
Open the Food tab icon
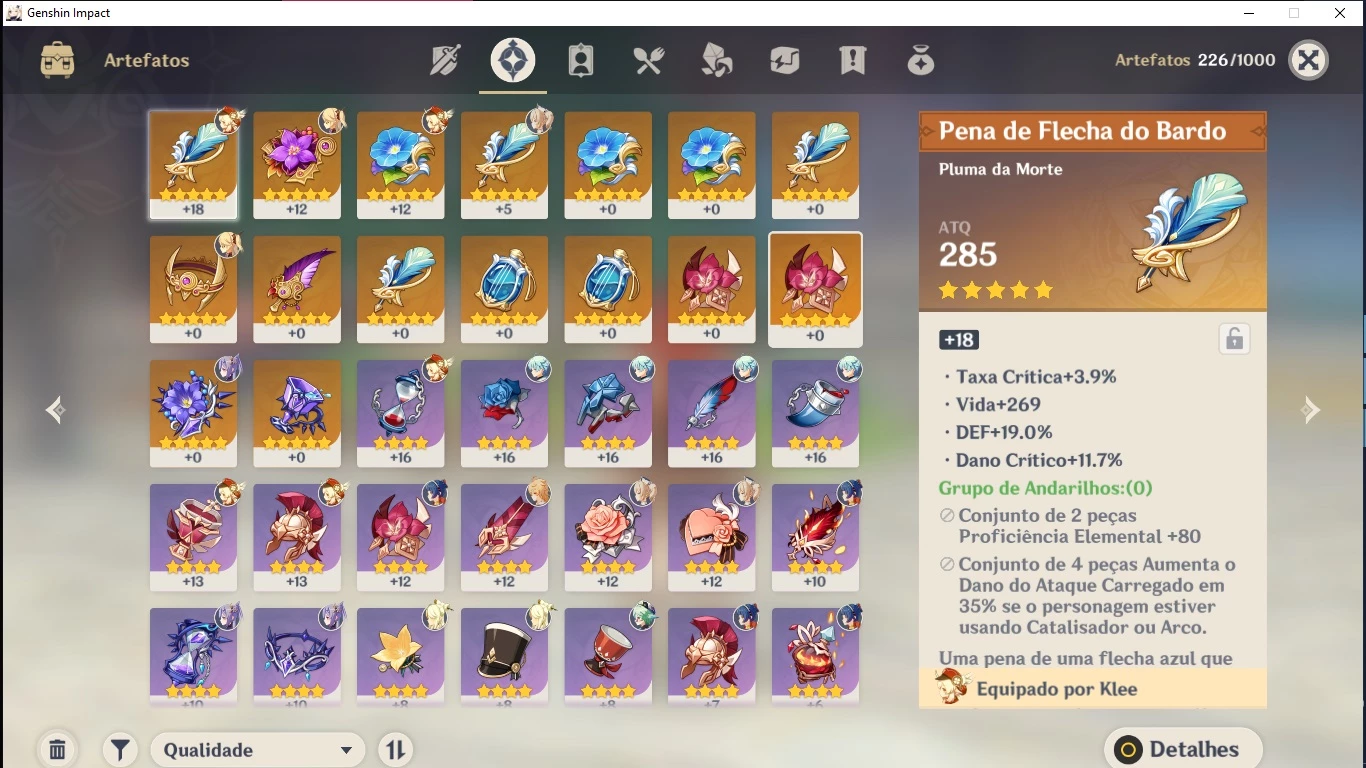tap(649, 60)
